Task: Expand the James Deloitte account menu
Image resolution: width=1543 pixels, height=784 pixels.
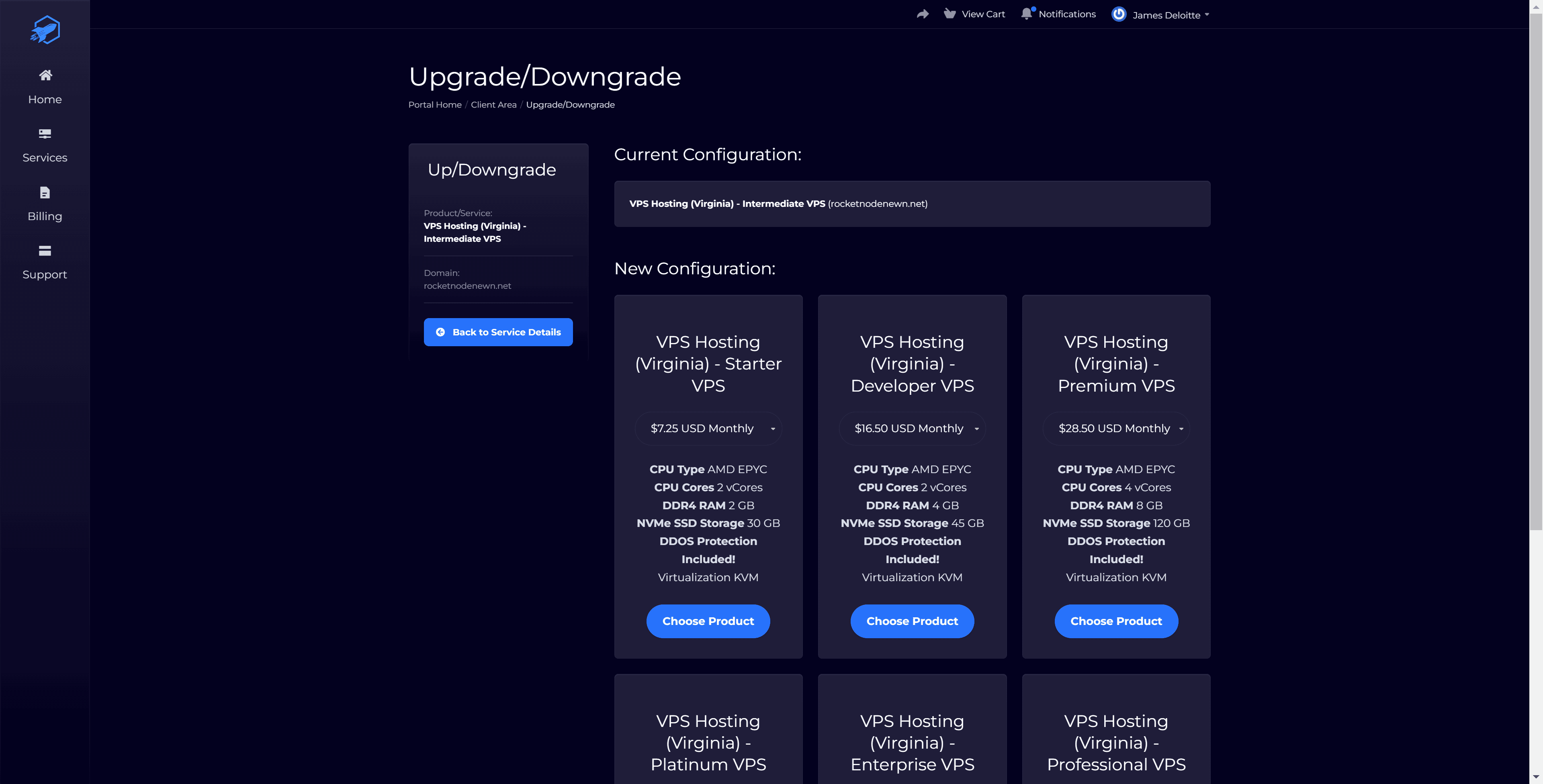Action: [x=1170, y=15]
